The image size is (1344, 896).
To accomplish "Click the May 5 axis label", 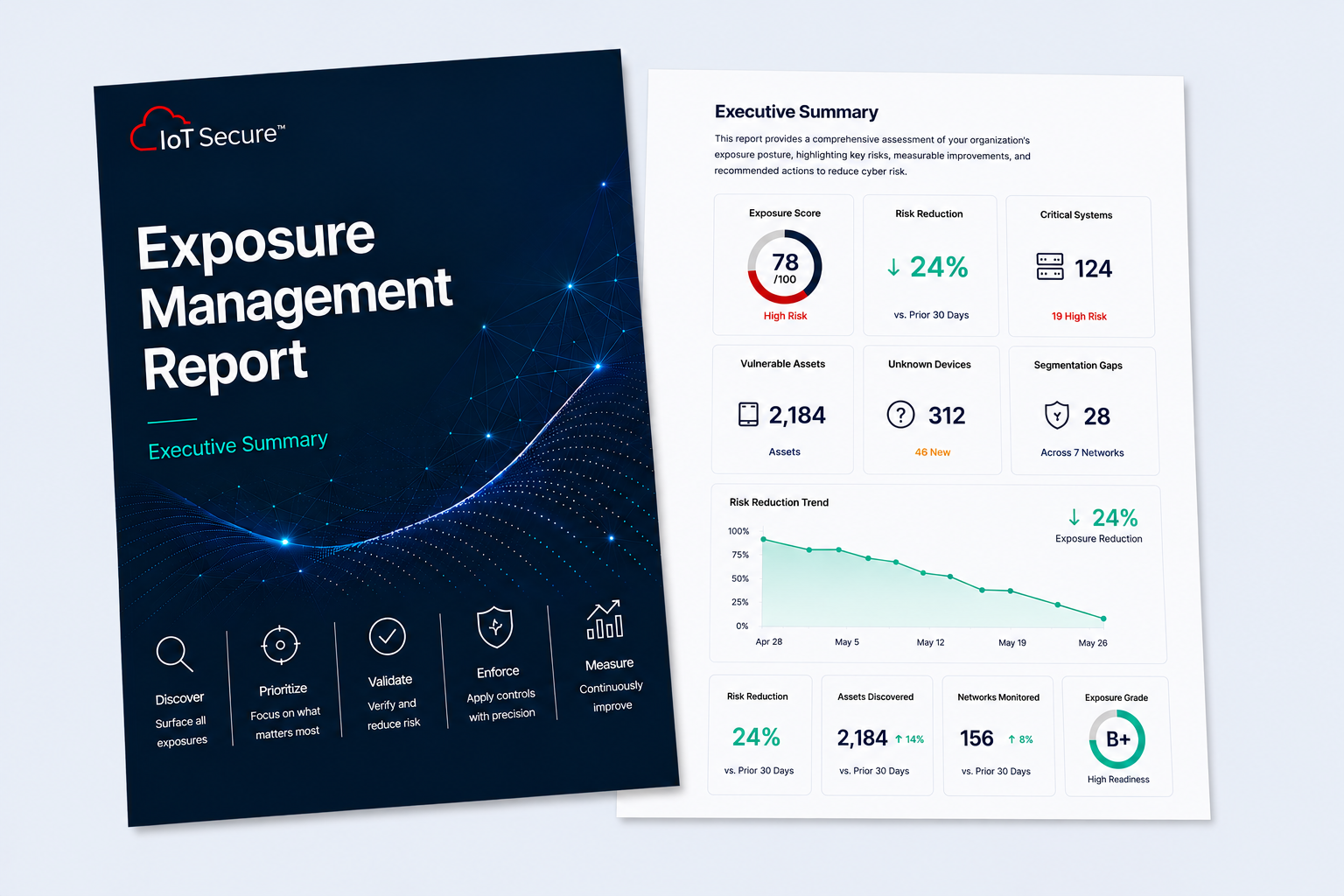I will pyautogui.click(x=847, y=642).
